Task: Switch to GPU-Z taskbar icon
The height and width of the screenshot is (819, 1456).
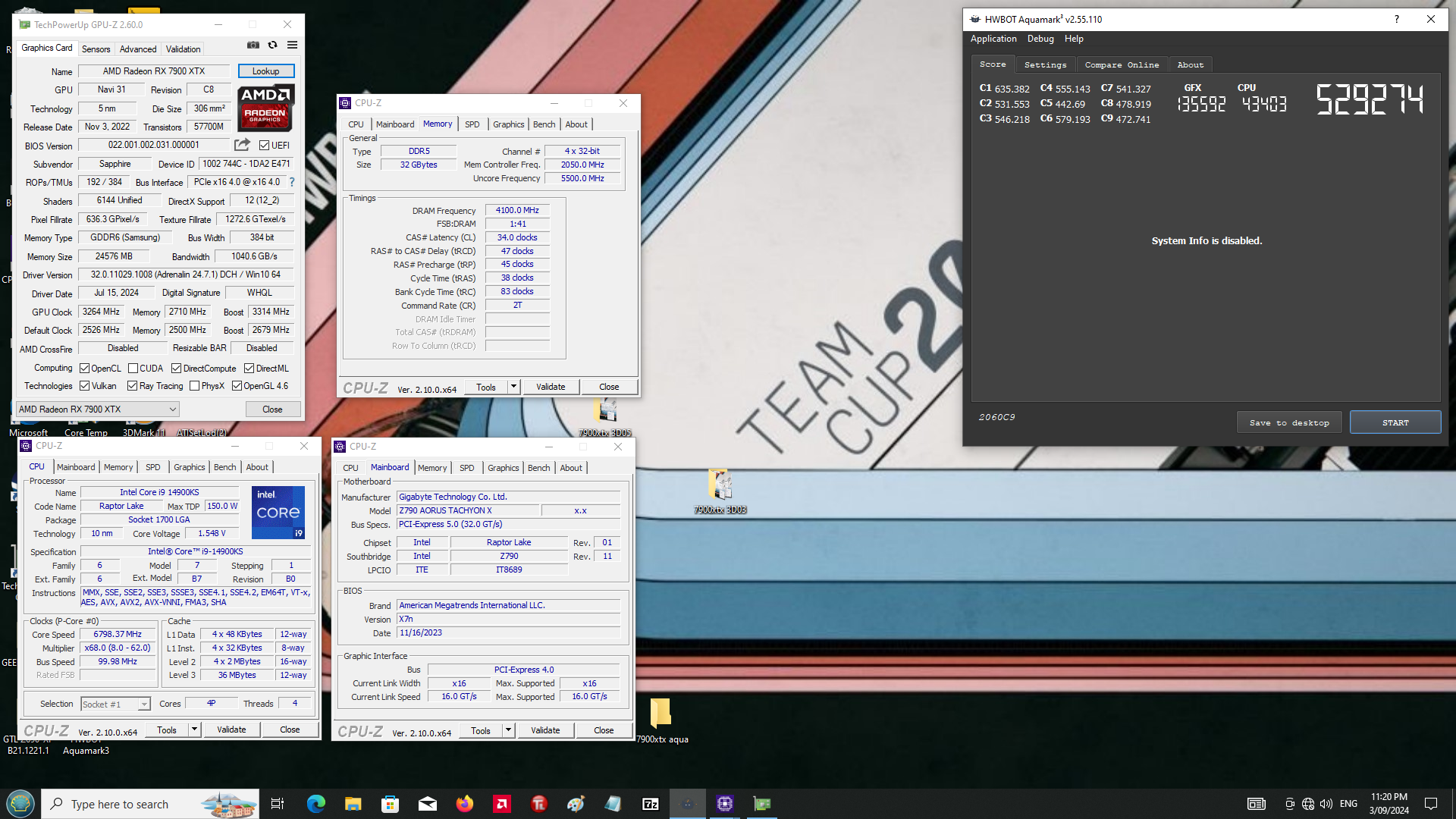Action: click(x=761, y=804)
